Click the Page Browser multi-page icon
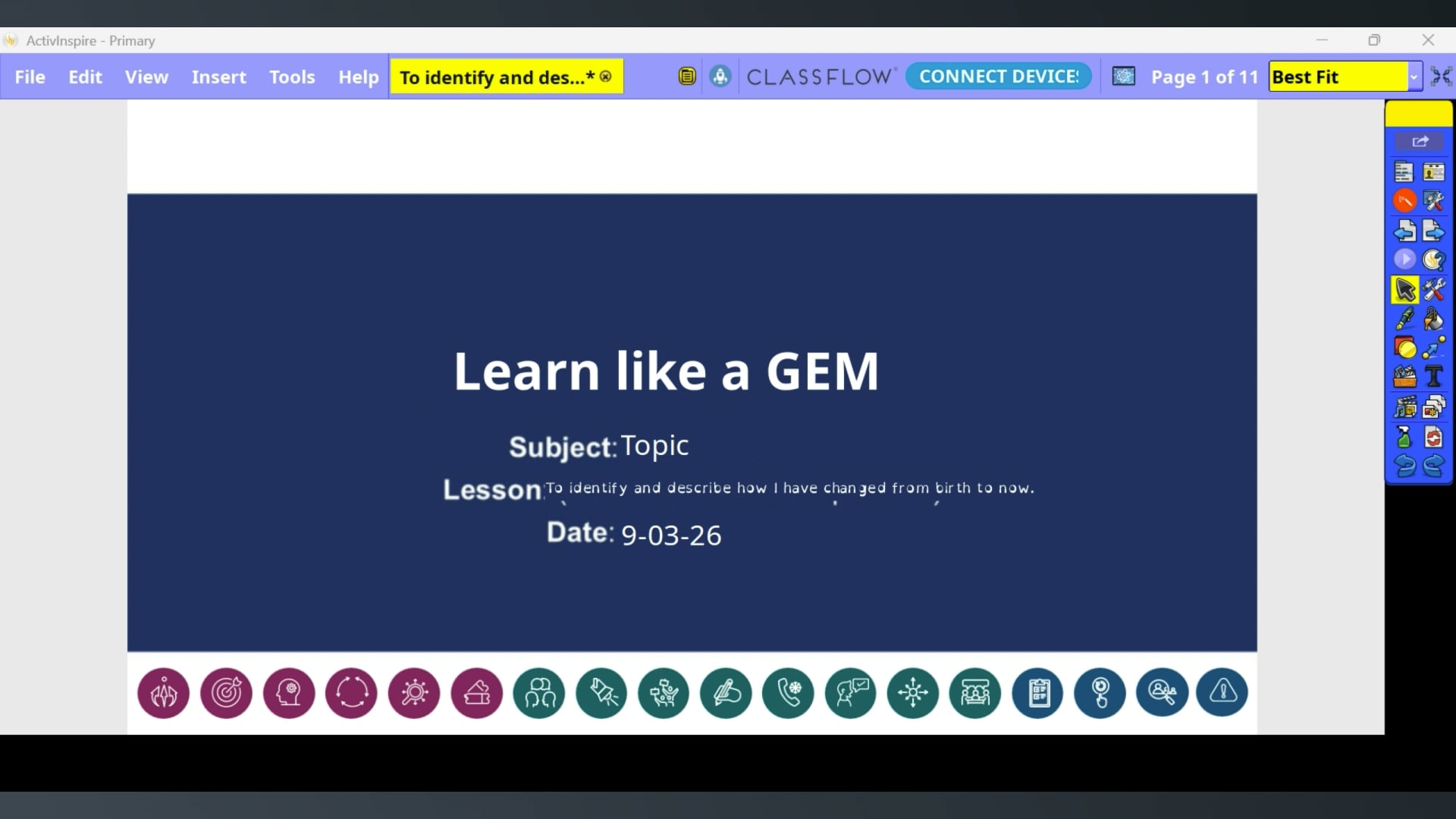The image size is (1456, 819). [x=1433, y=407]
